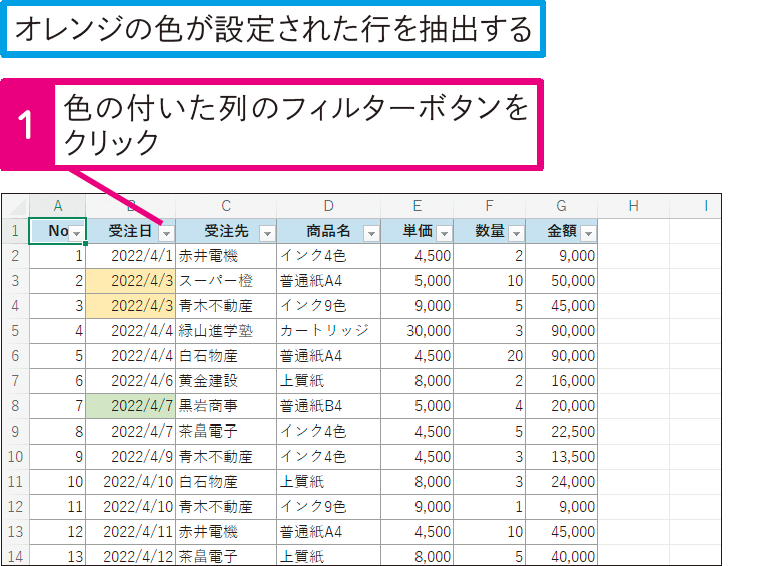Click the 単価 cell 30,000
The width and height of the screenshot is (783, 566).
pos(417,331)
